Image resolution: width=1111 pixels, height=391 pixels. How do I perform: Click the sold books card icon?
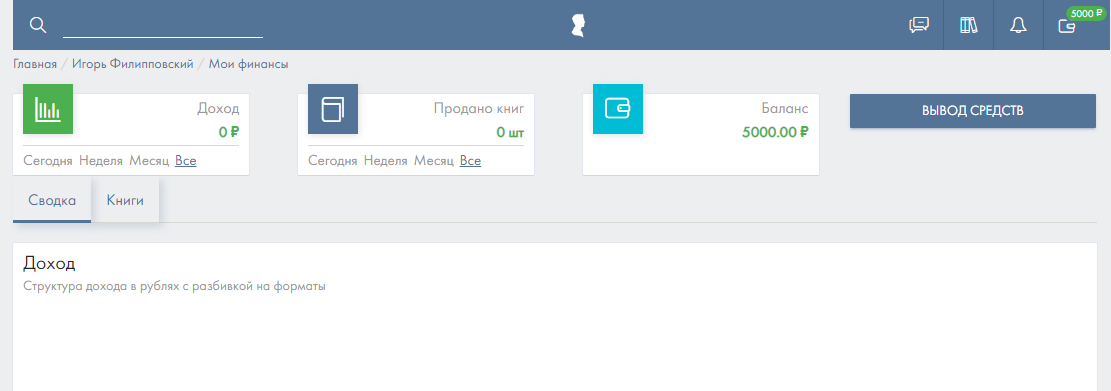click(333, 109)
